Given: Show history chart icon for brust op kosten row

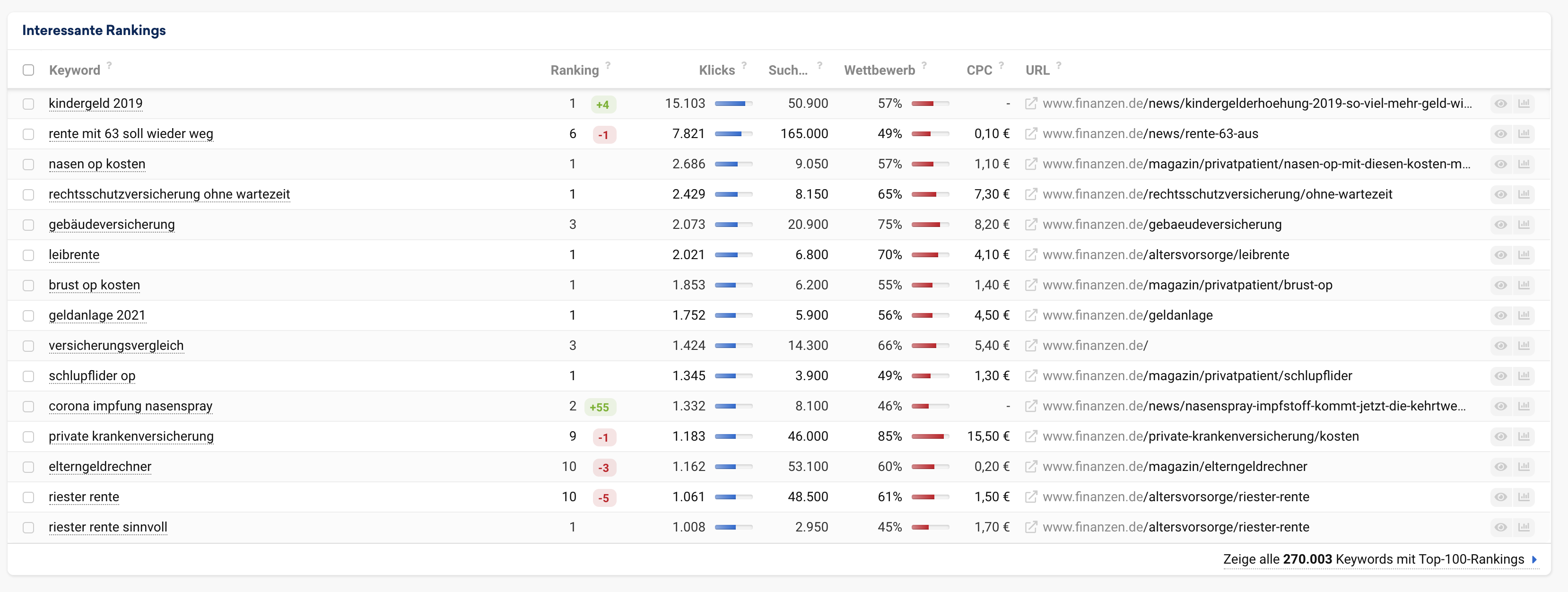Looking at the screenshot, I should 1524,285.
